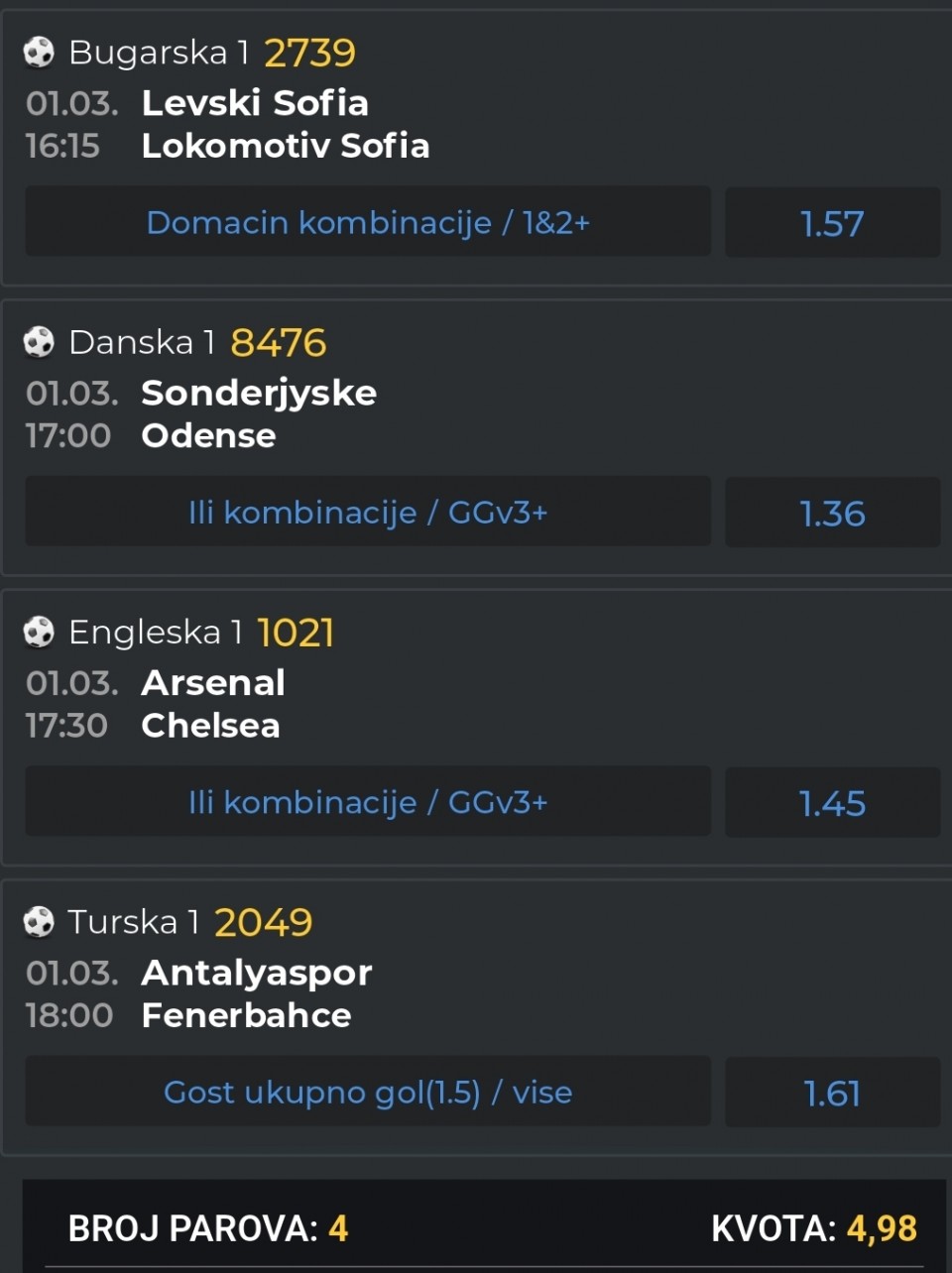Tap the 1.45 odds button
952x1273 pixels.
[832, 803]
